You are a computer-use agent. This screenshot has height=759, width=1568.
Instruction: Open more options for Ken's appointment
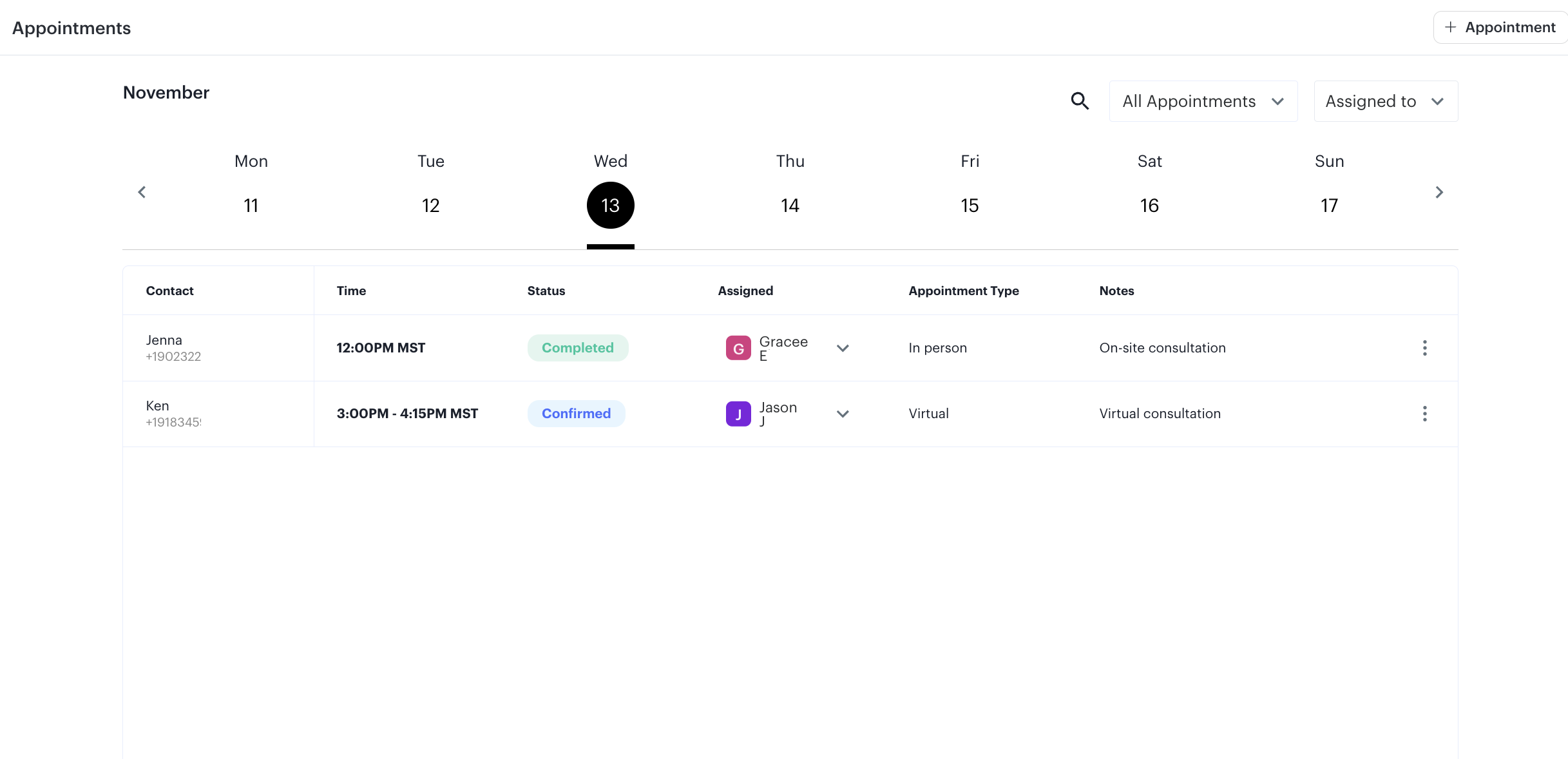coord(1424,414)
